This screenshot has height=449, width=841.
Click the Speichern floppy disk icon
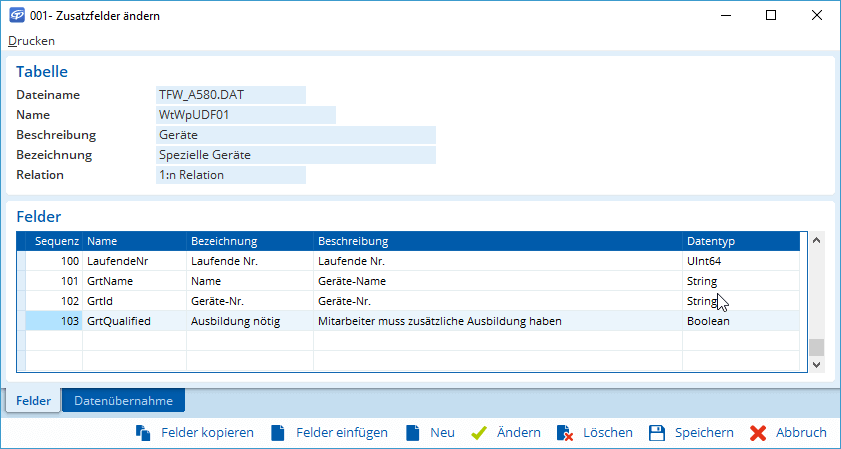click(x=657, y=433)
